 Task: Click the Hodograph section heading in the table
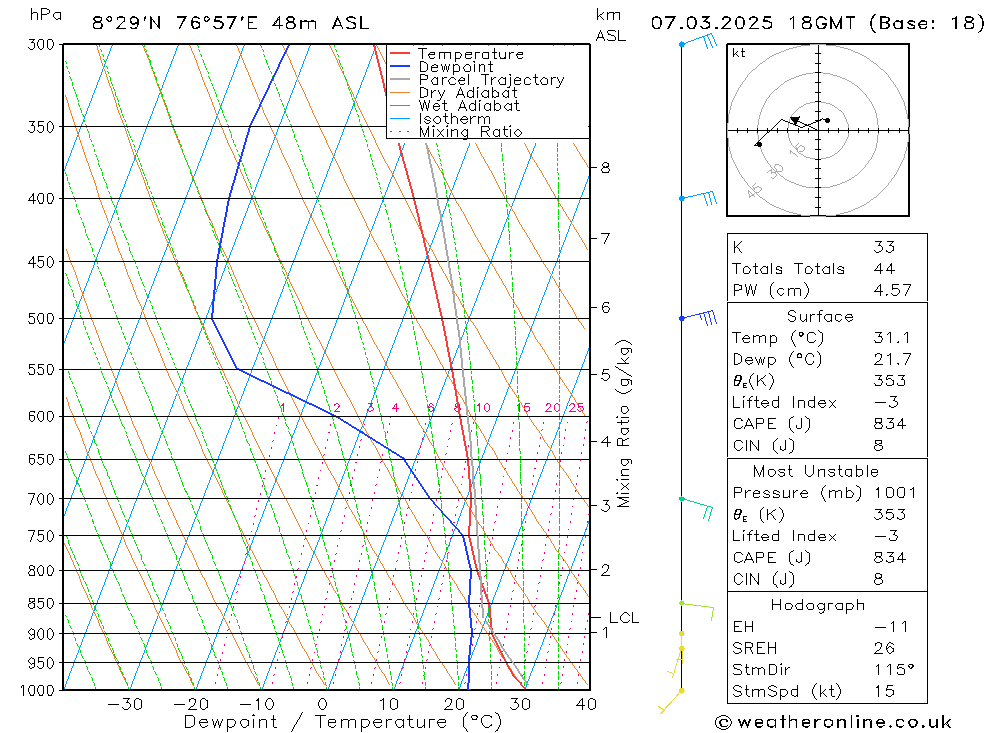818,605
